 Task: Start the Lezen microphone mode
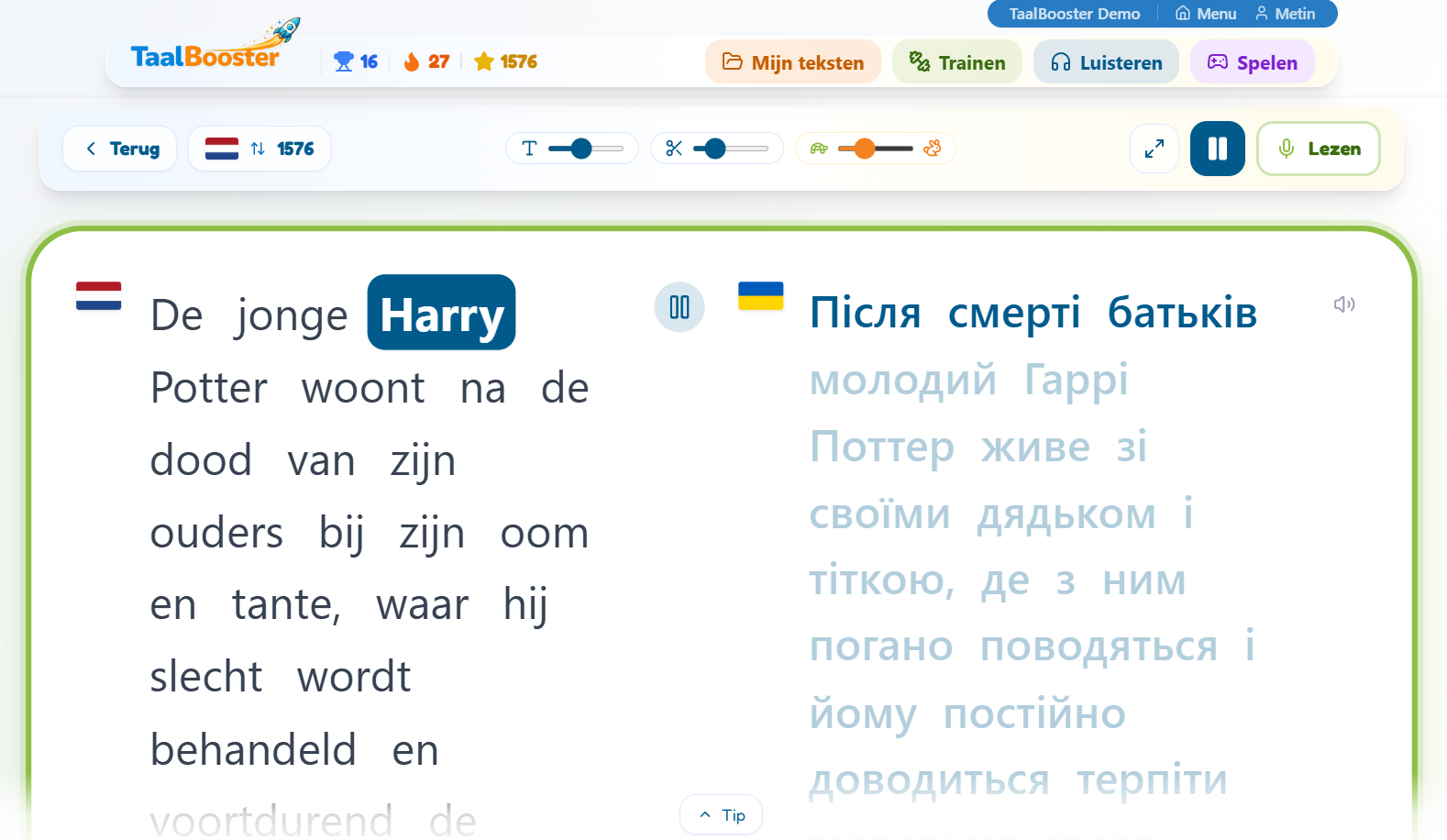coord(1319,149)
